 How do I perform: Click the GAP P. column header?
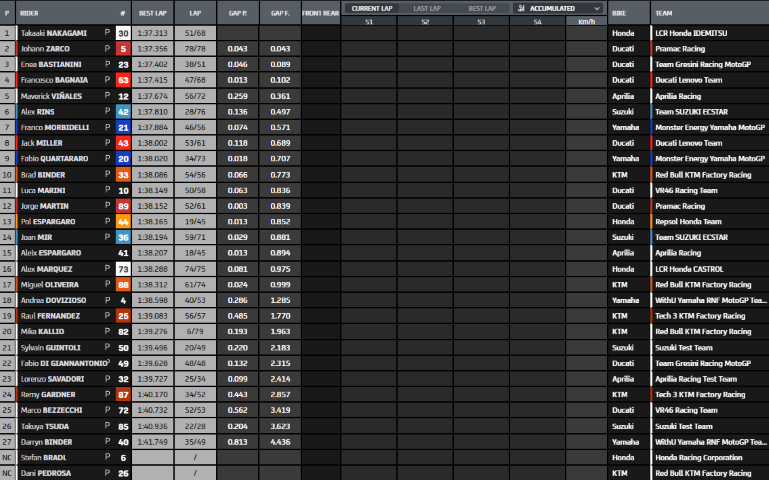(x=238, y=13)
